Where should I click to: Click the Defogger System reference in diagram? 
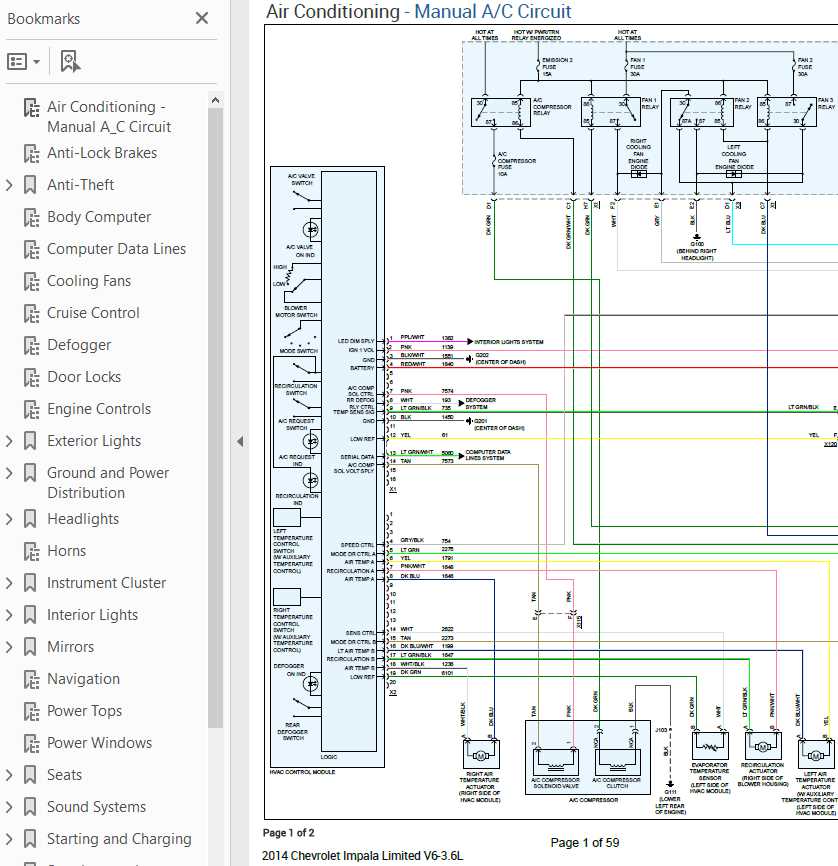click(480, 403)
